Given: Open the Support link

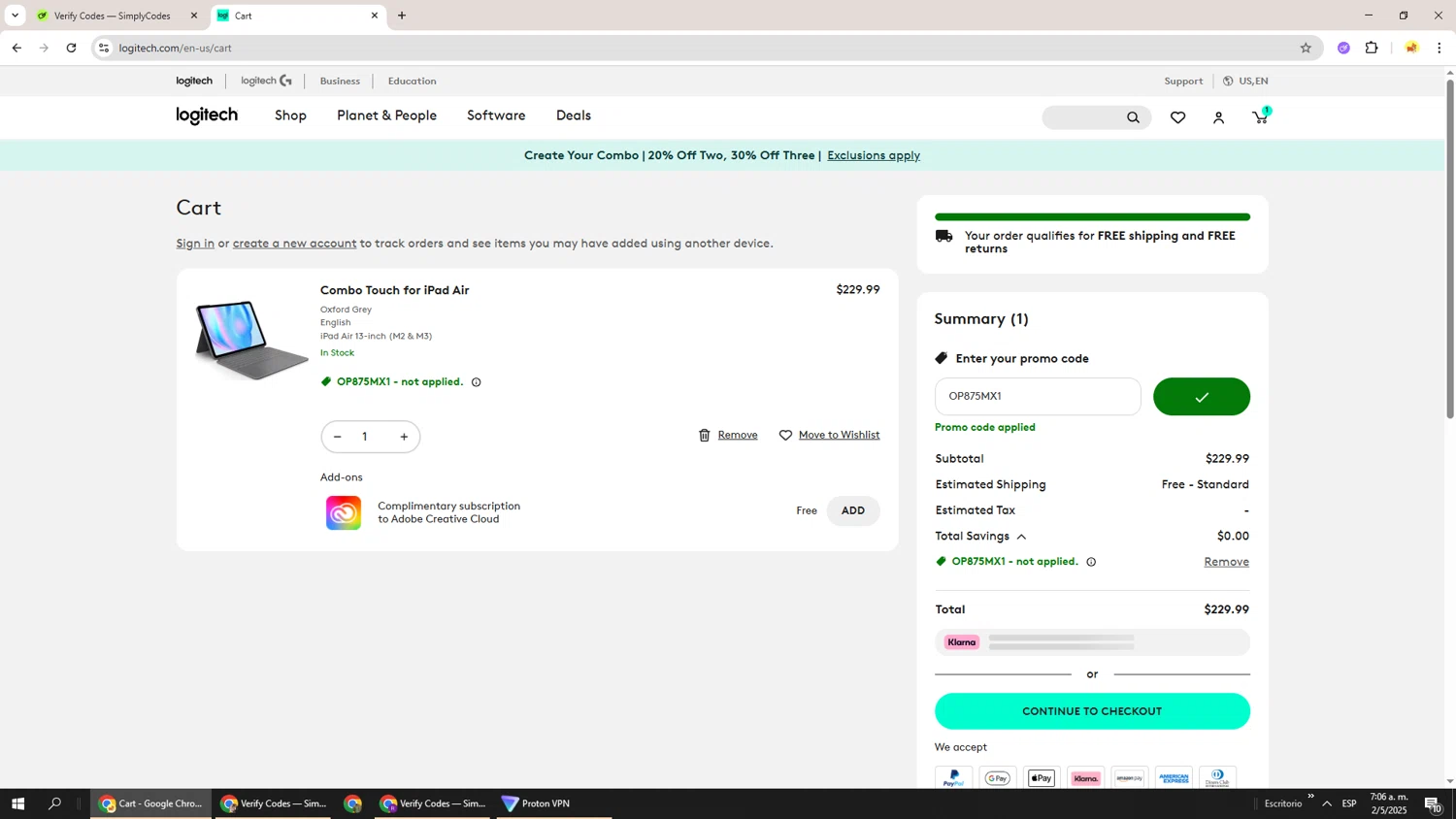Looking at the screenshot, I should click(x=1183, y=81).
